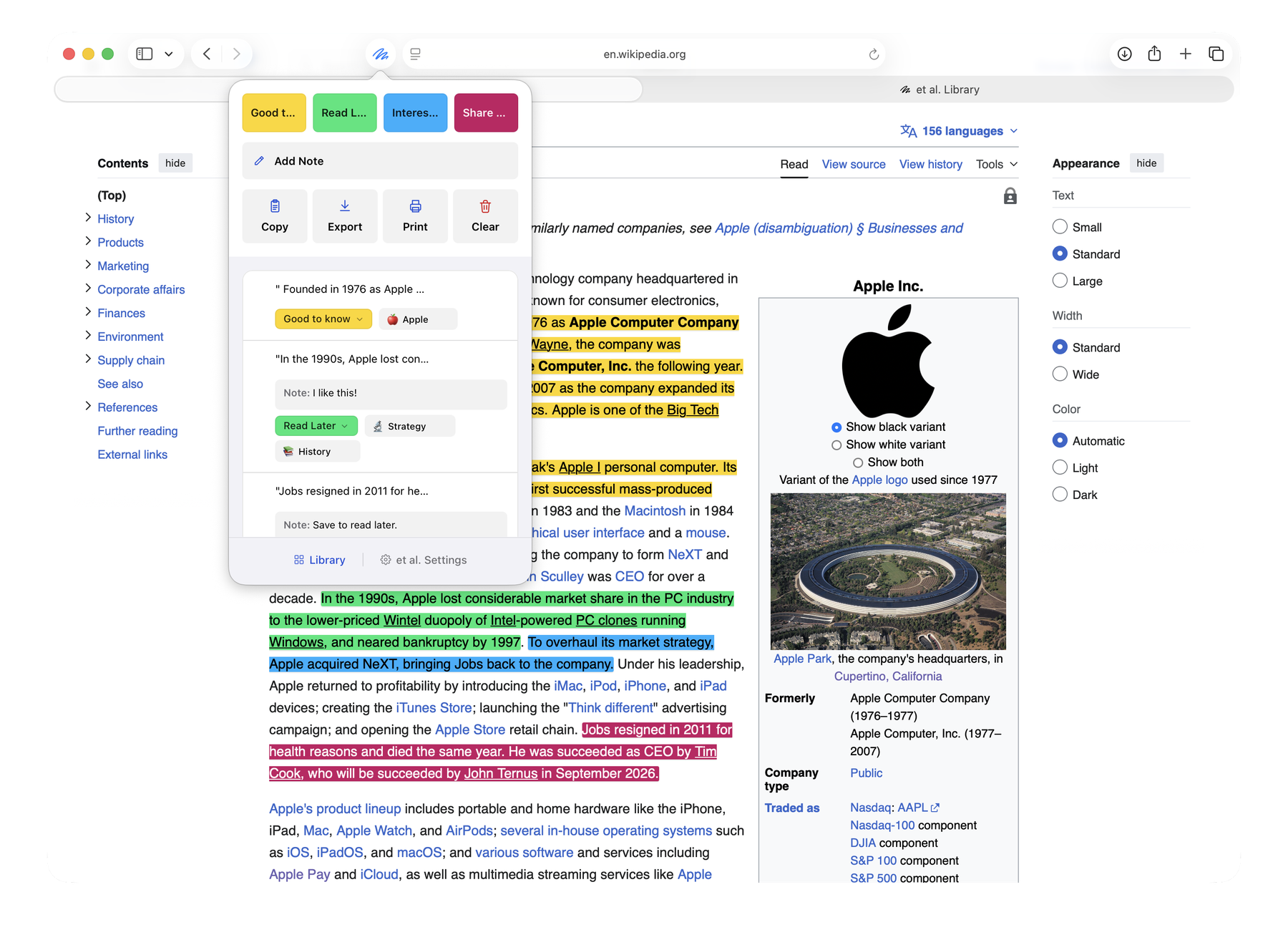Open the 156 languages translate menu

point(959,131)
